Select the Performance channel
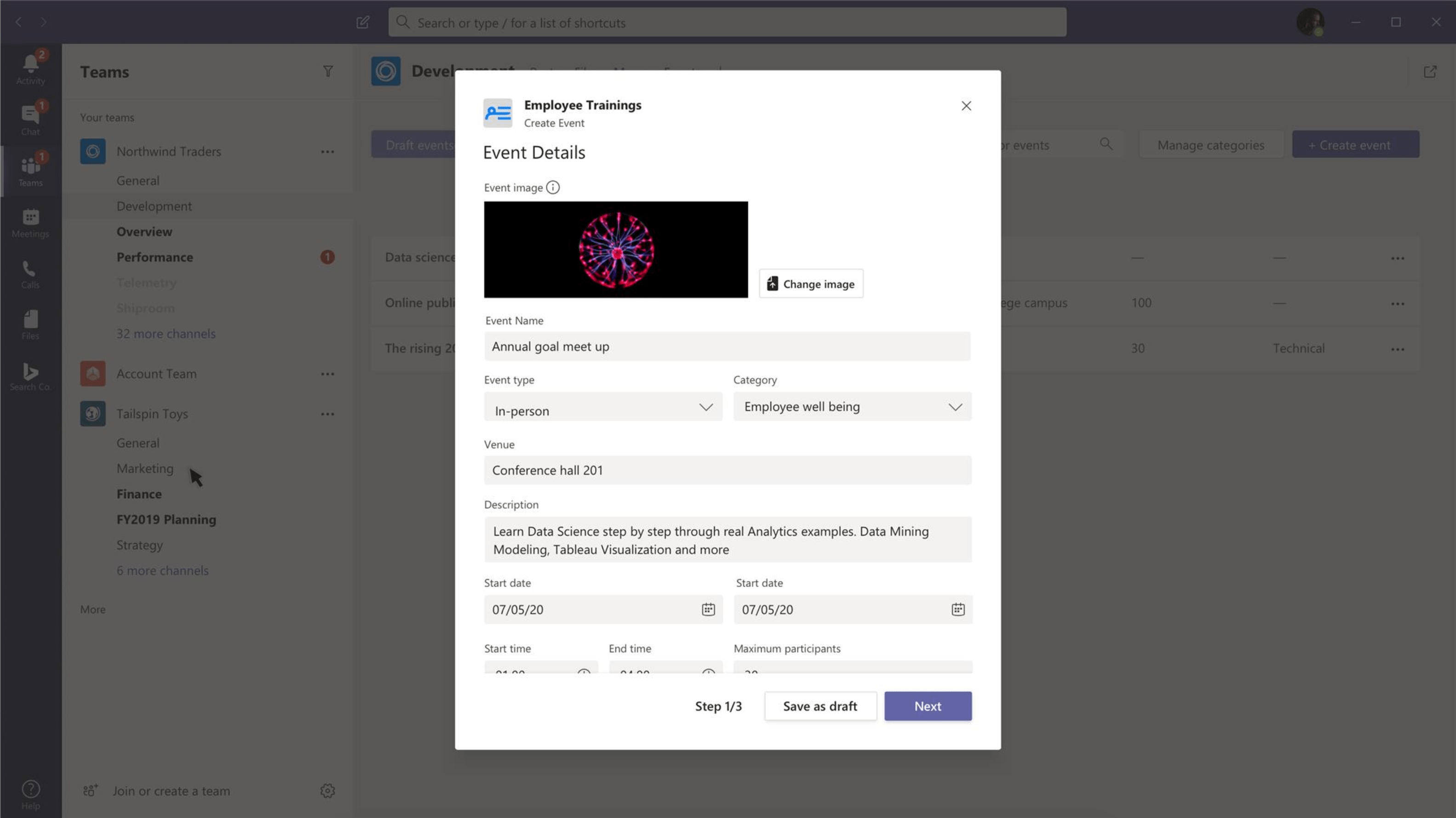 (155, 257)
